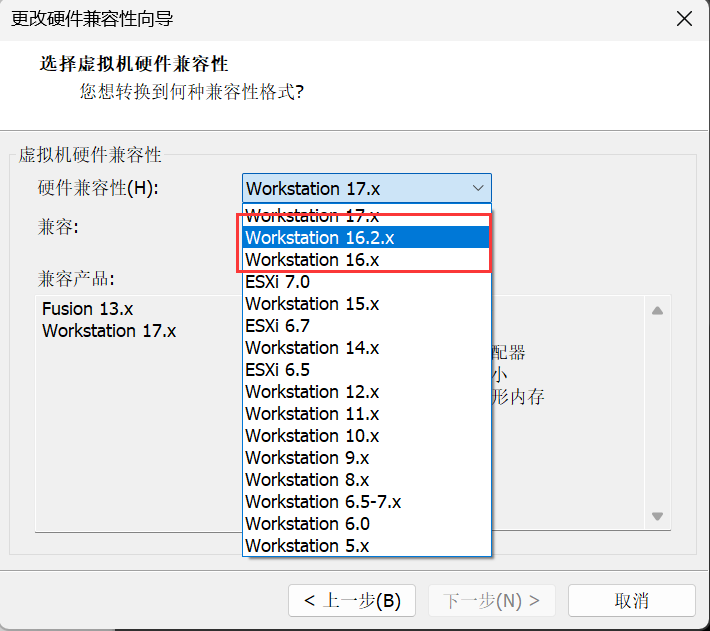The width and height of the screenshot is (710, 631).
Task: Pick ESXi 7.0 compatibility option
Action: (367, 282)
